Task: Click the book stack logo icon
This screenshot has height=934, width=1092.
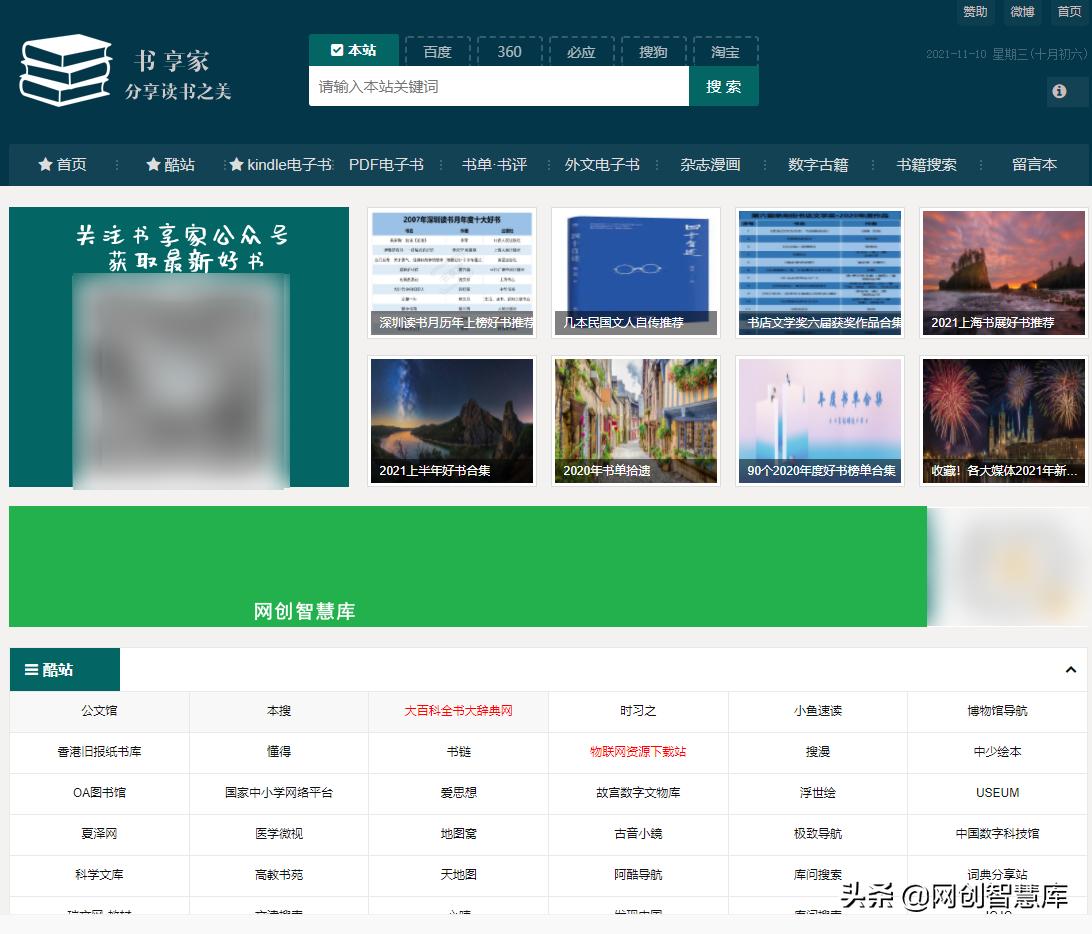Action: [64, 70]
